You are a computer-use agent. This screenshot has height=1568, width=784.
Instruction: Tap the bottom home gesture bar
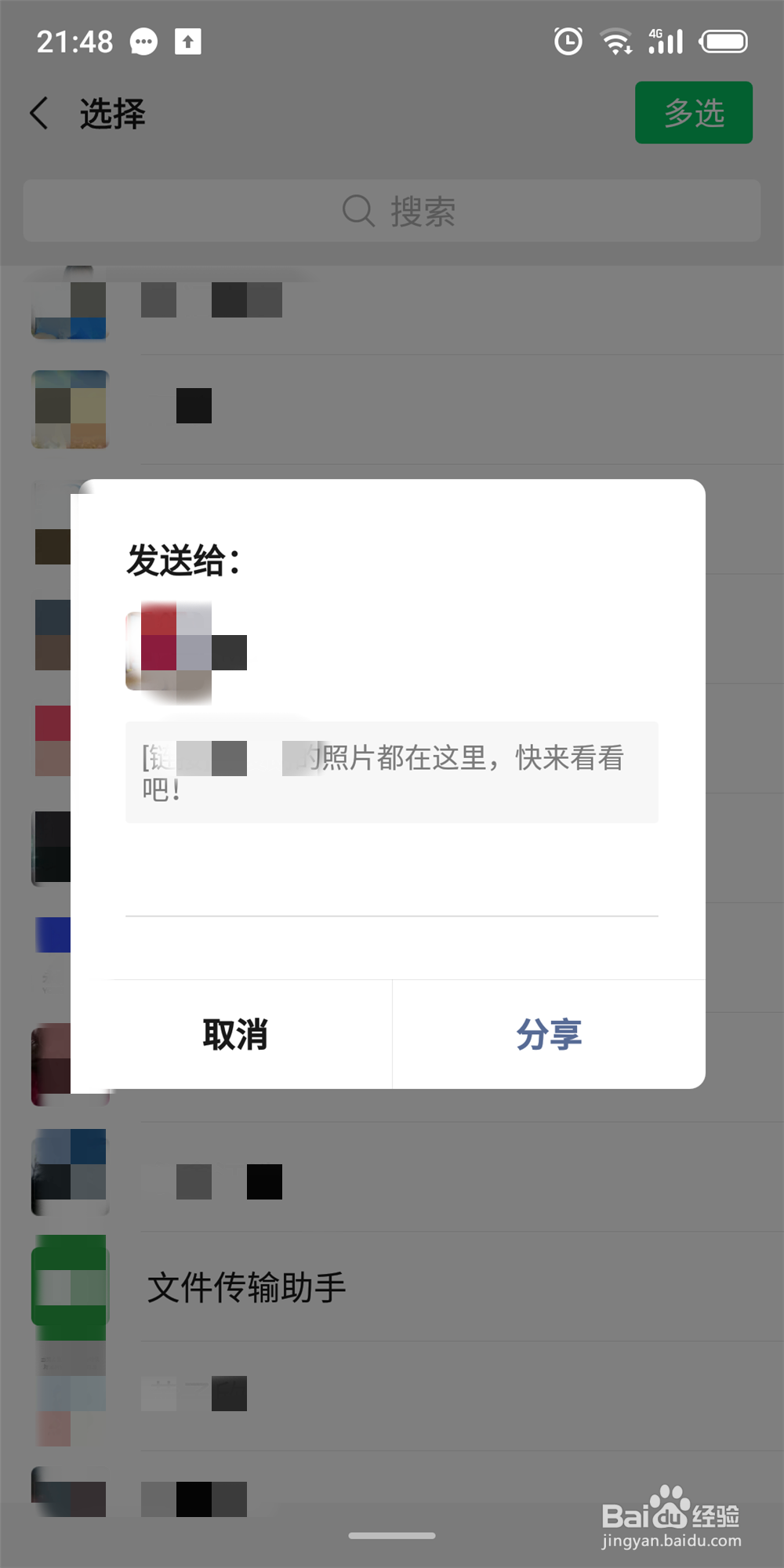coord(392,1536)
